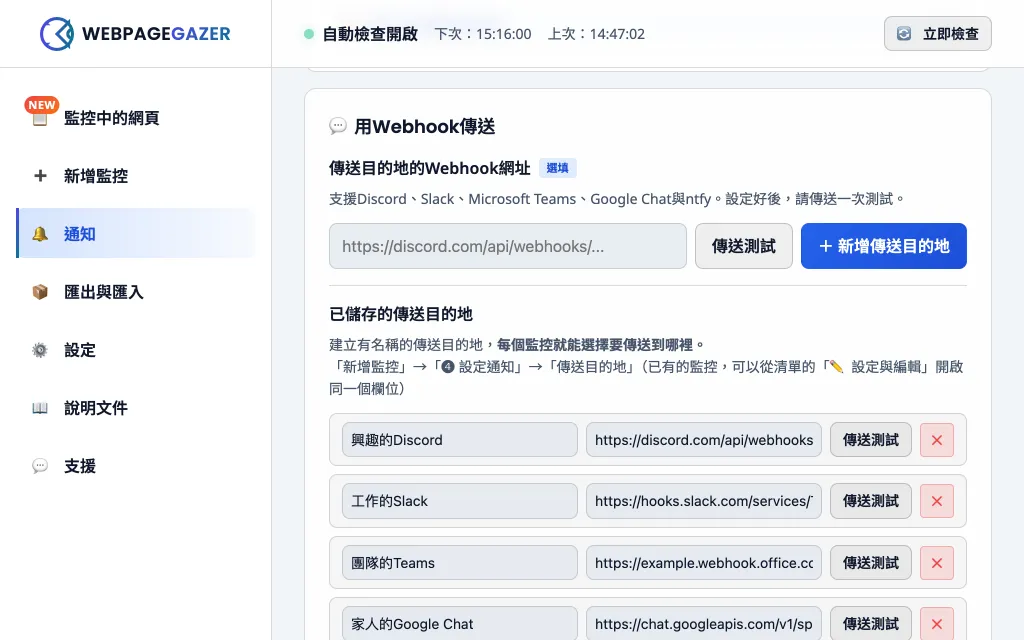Open 設定 from the sidebar
The width and height of the screenshot is (1024, 640).
135,350
